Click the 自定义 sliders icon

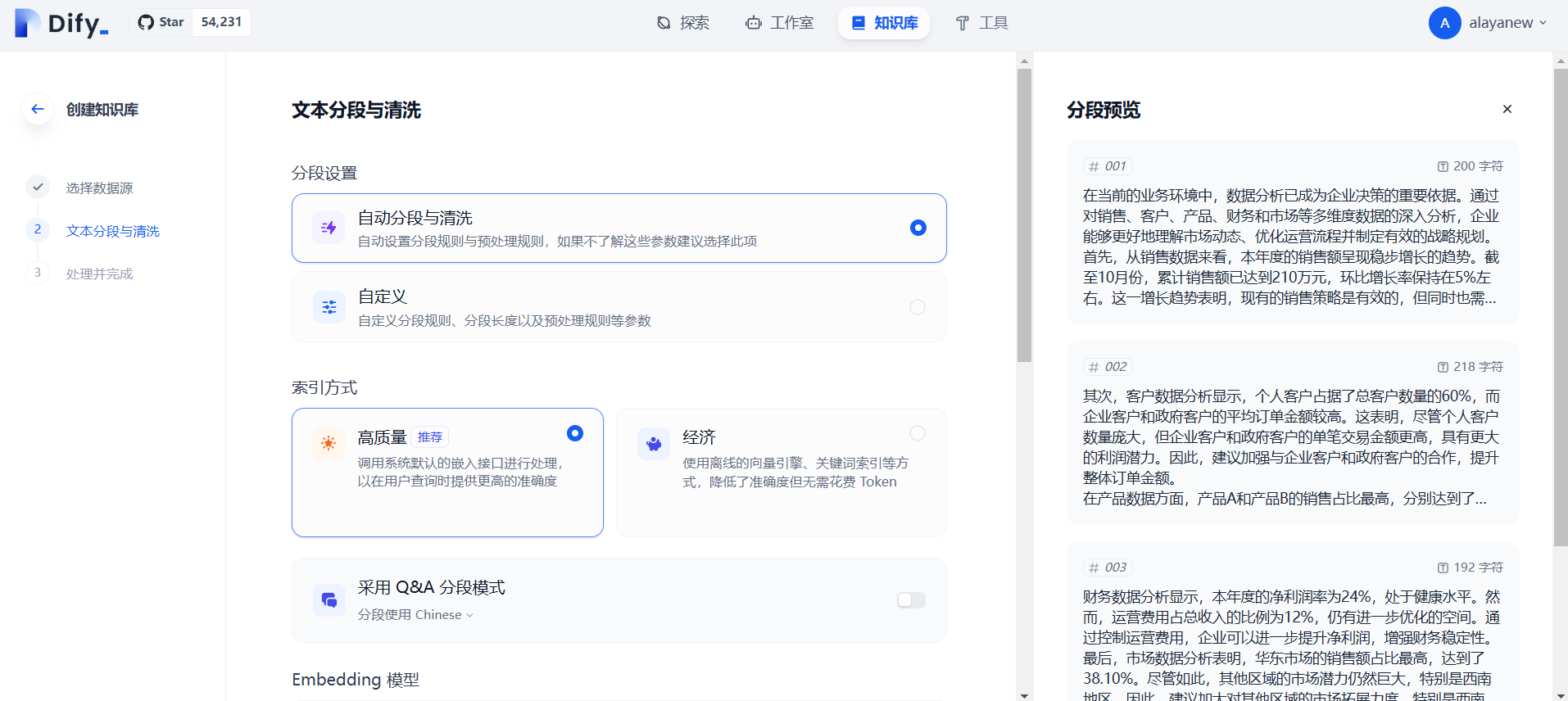(x=329, y=307)
